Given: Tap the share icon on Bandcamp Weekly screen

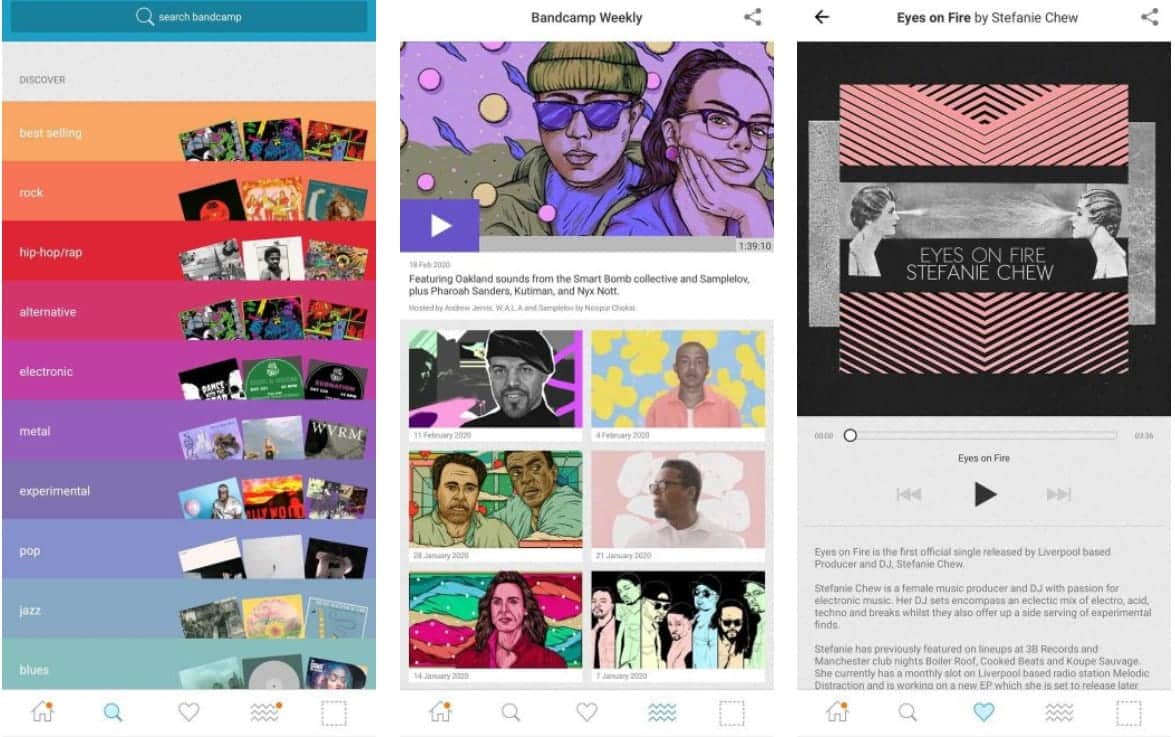Looking at the screenshot, I should 757,17.
